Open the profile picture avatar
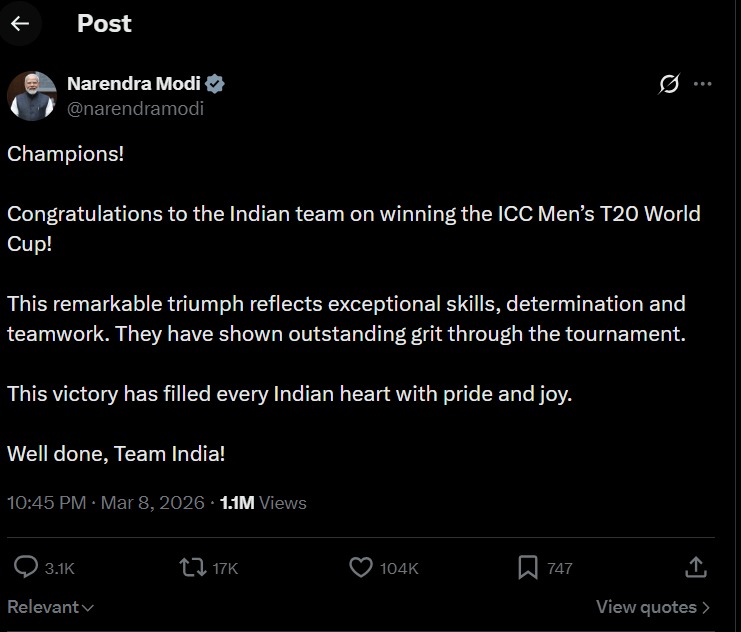This screenshot has width=741, height=632. click(x=31, y=96)
